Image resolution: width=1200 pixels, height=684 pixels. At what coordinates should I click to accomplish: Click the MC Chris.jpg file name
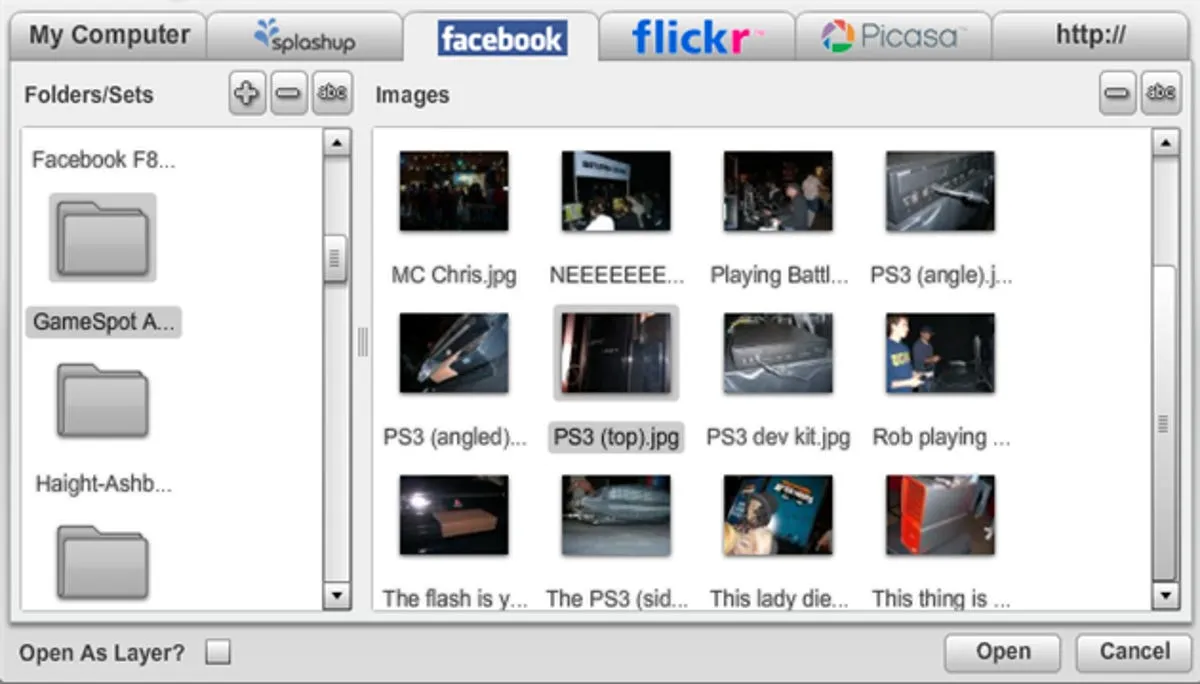click(x=454, y=275)
